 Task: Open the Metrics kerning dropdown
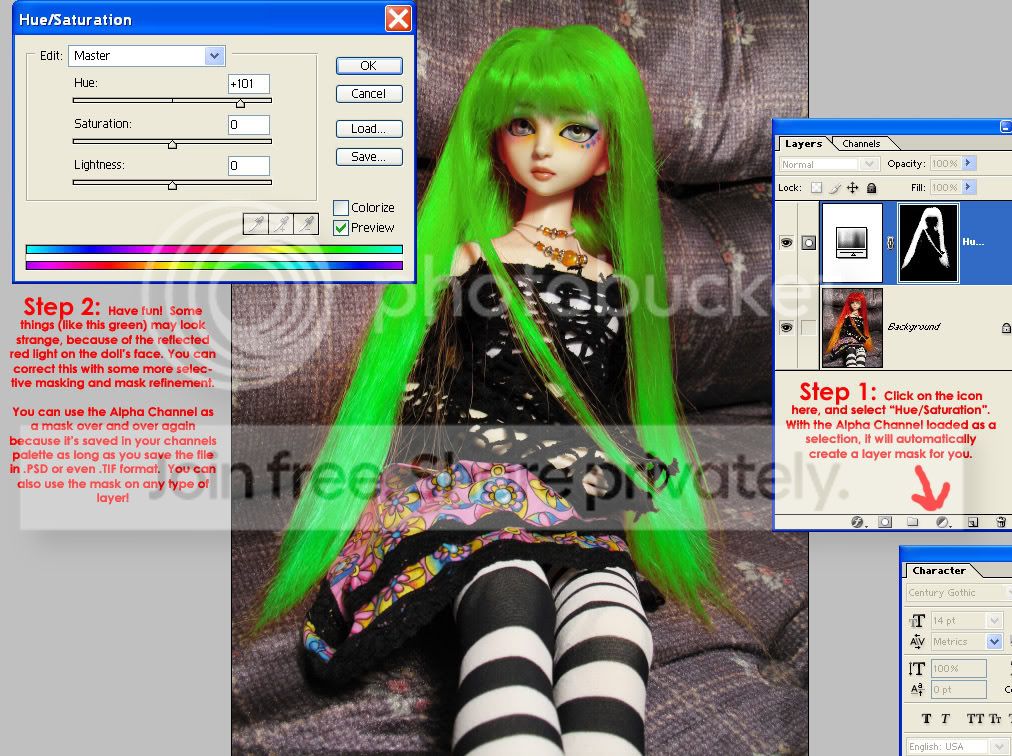click(994, 642)
